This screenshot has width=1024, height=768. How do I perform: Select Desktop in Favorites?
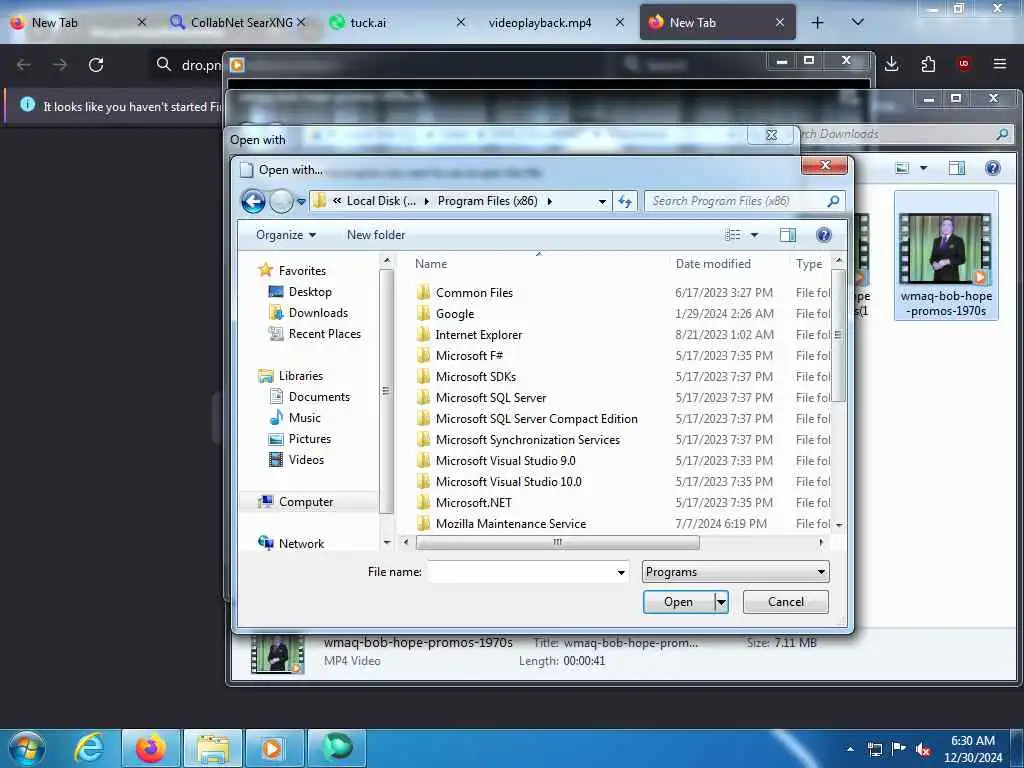(300, 292)
